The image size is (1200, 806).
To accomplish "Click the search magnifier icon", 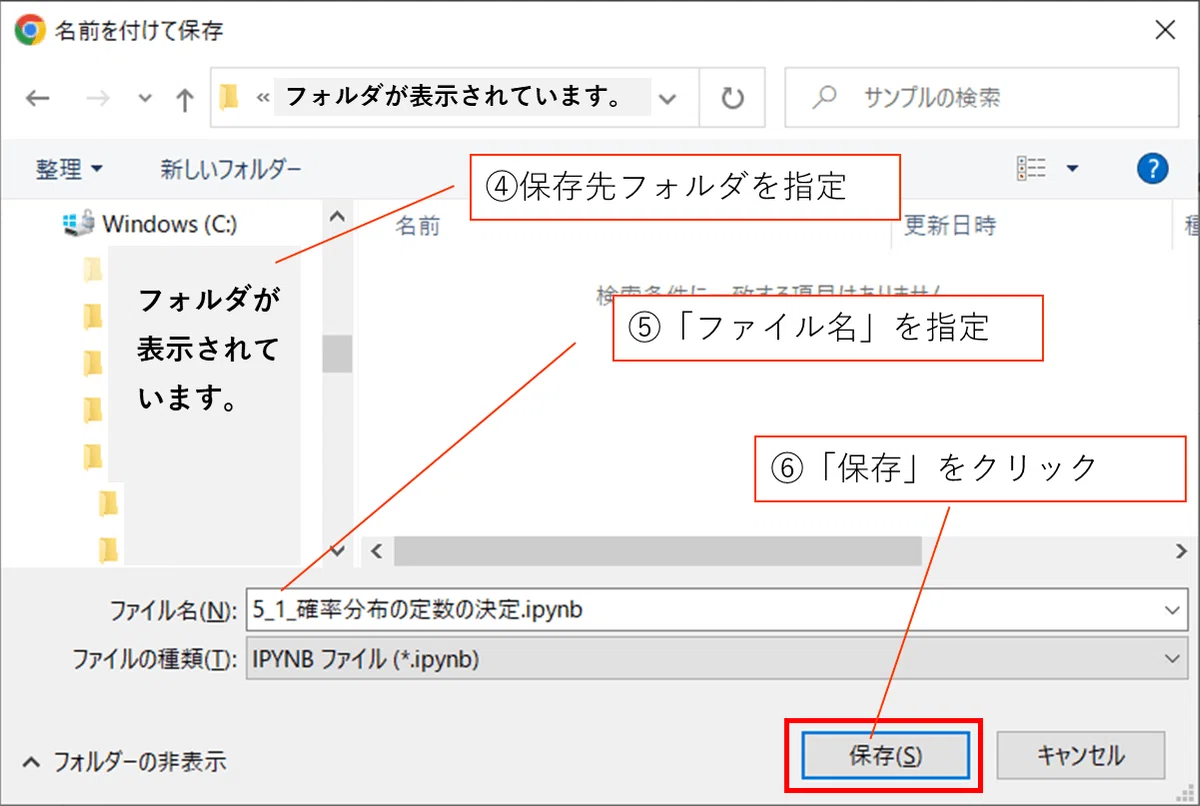I will click(824, 97).
